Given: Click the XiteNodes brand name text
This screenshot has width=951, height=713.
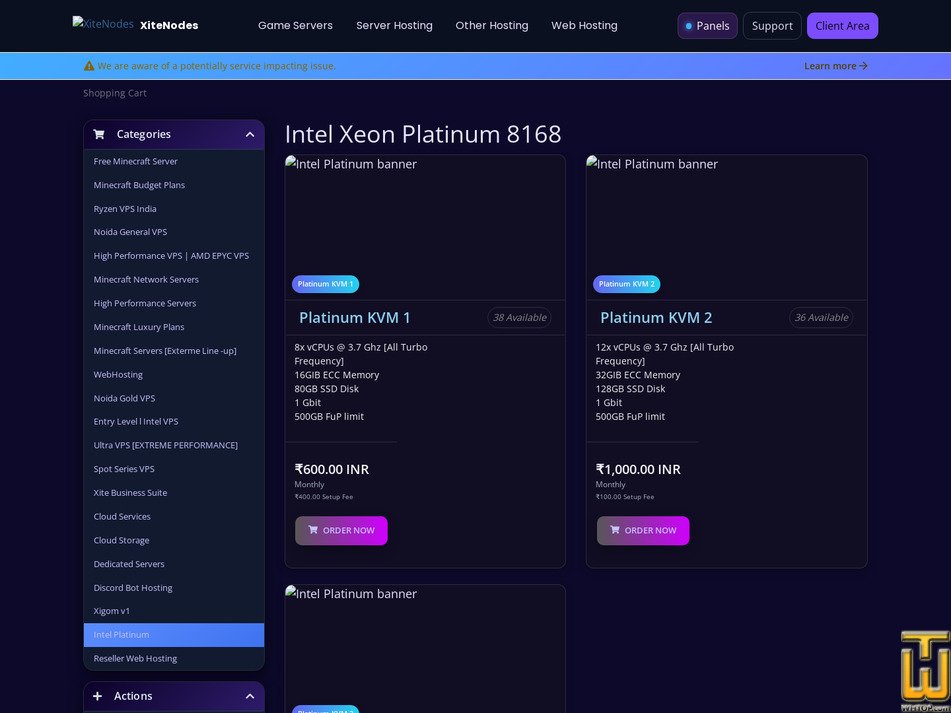Looking at the screenshot, I should (x=169, y=25).
